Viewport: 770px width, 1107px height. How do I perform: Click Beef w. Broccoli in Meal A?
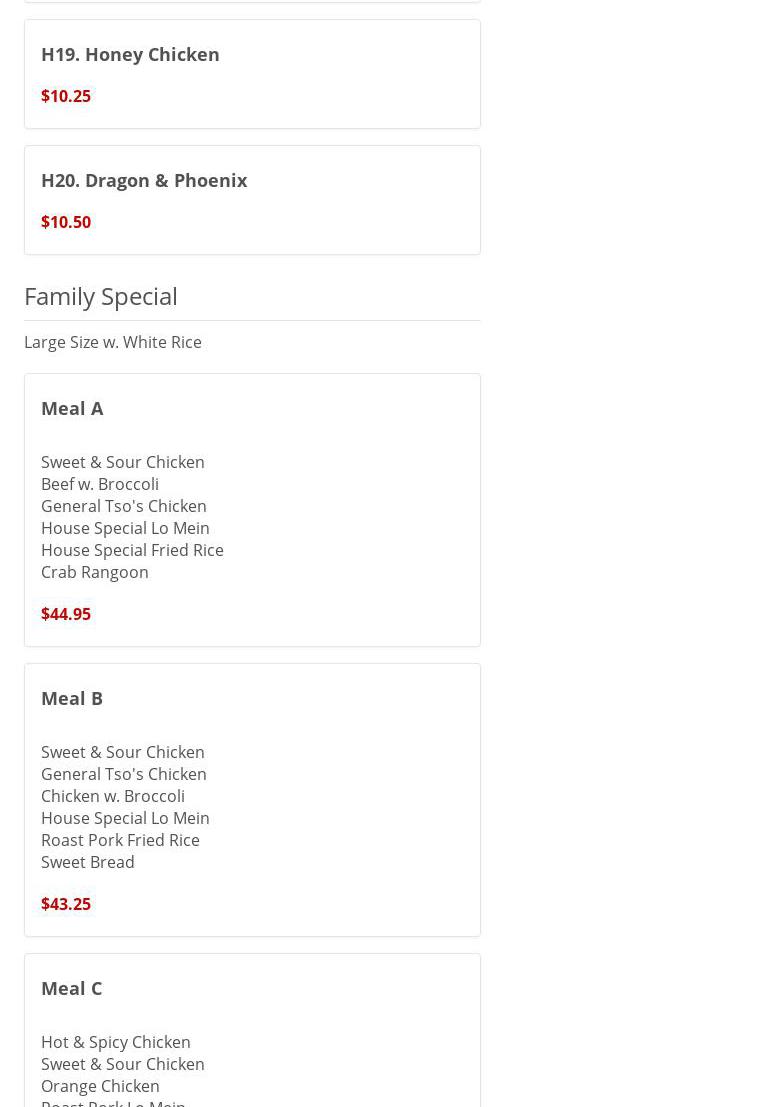(x=100, y=484)
